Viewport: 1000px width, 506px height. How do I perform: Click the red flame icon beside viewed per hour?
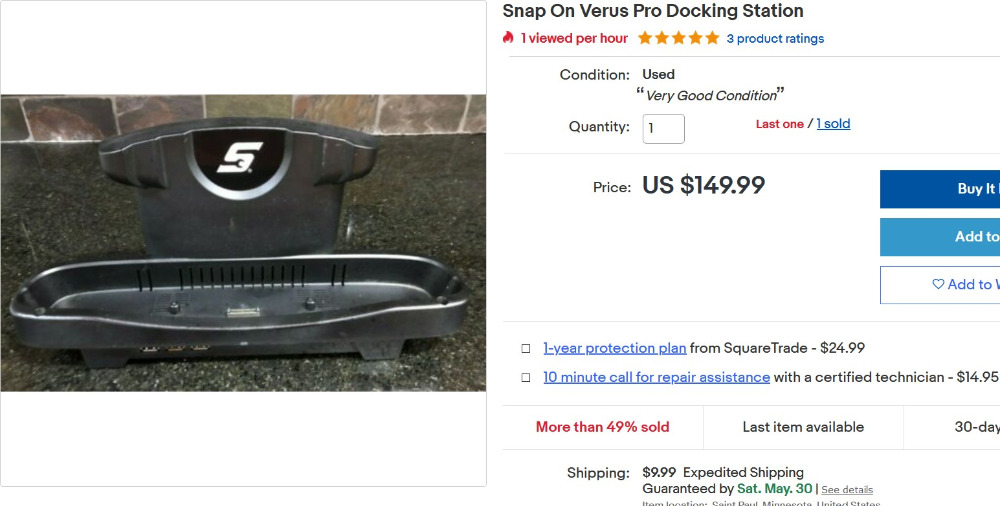click(x=508, y=38)
